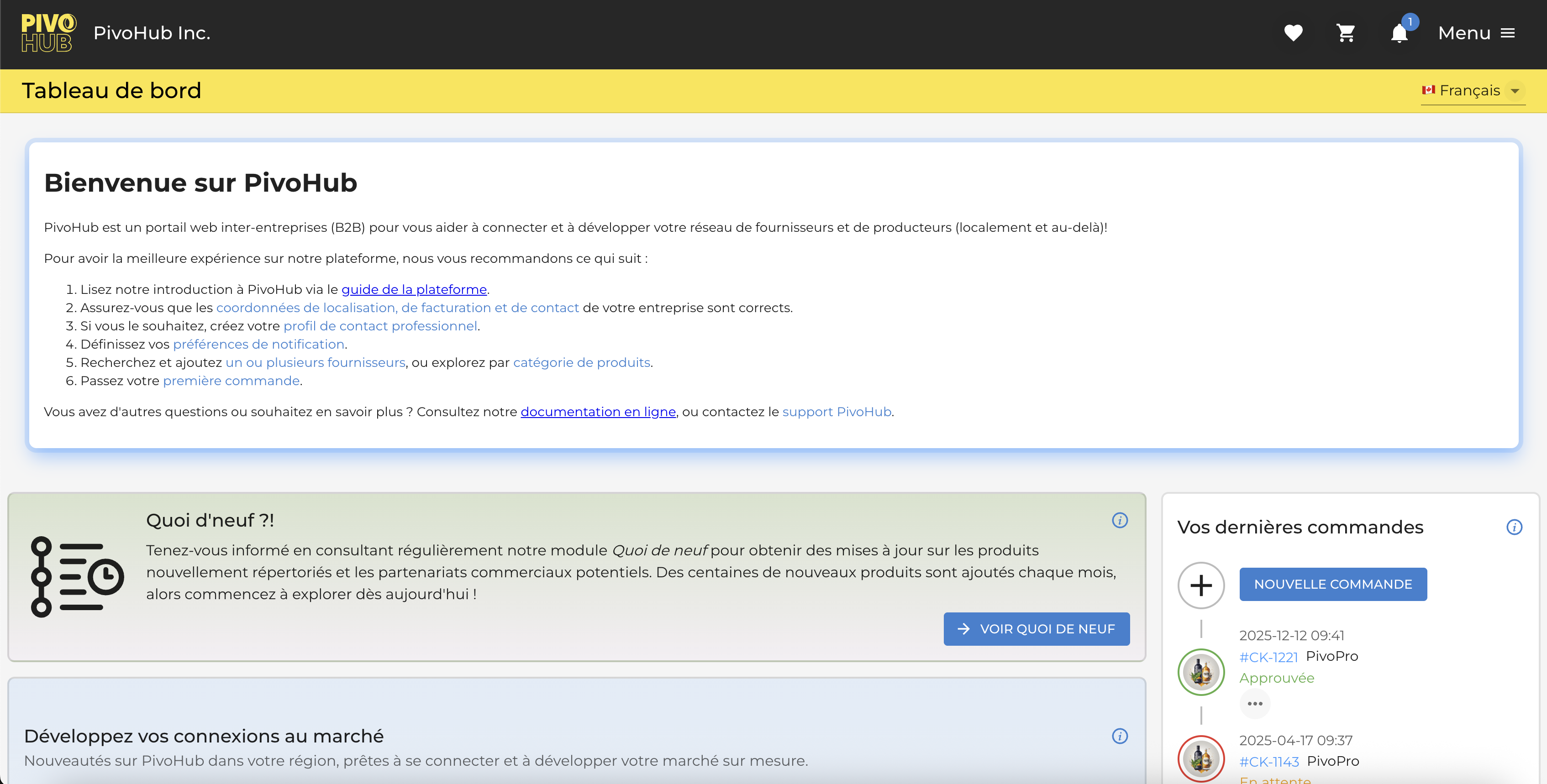Screen dimensions: 1547x784
Task: Click info icon beside Vos dernières commandes
Action: 1514,527
